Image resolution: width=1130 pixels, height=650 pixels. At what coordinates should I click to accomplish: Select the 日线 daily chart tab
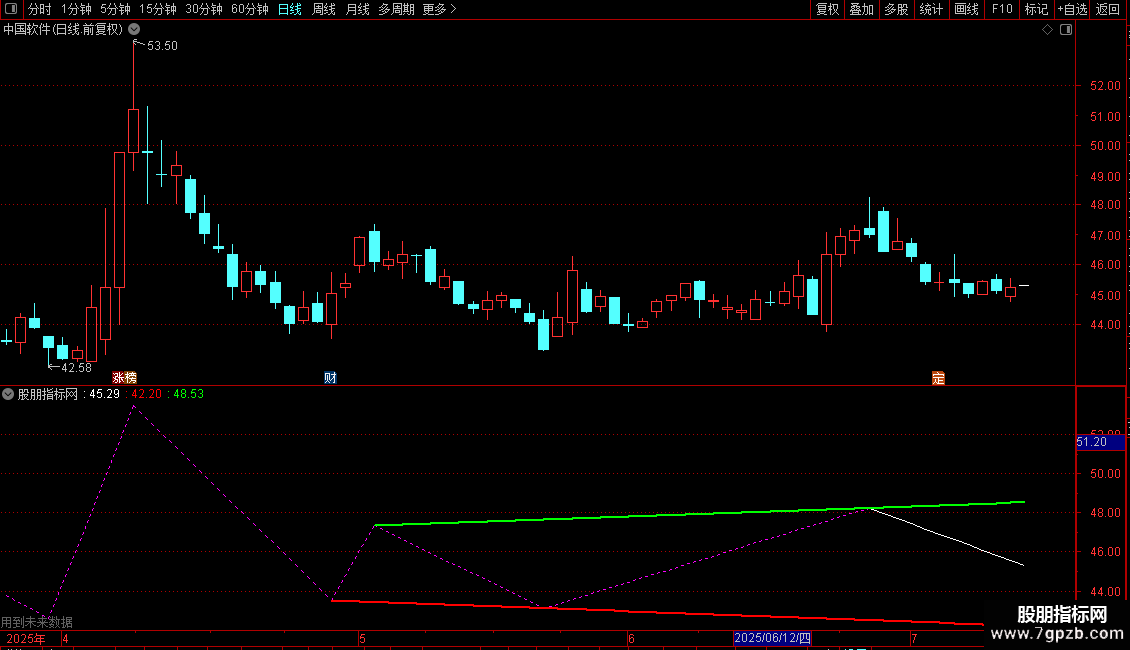point(290,9)
